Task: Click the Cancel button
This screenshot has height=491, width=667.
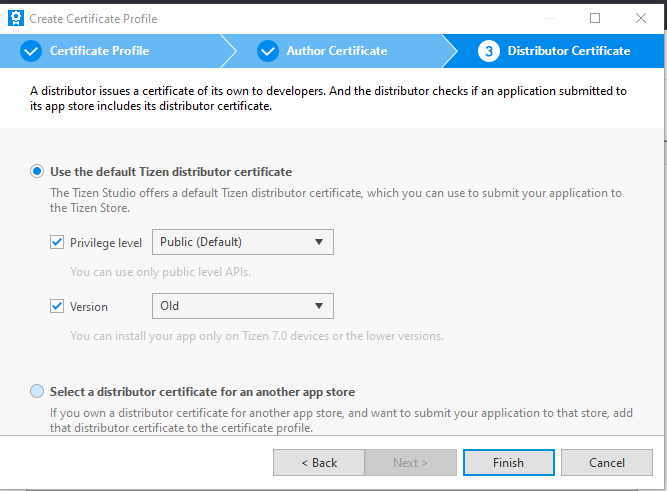Action: pos(607,462)
